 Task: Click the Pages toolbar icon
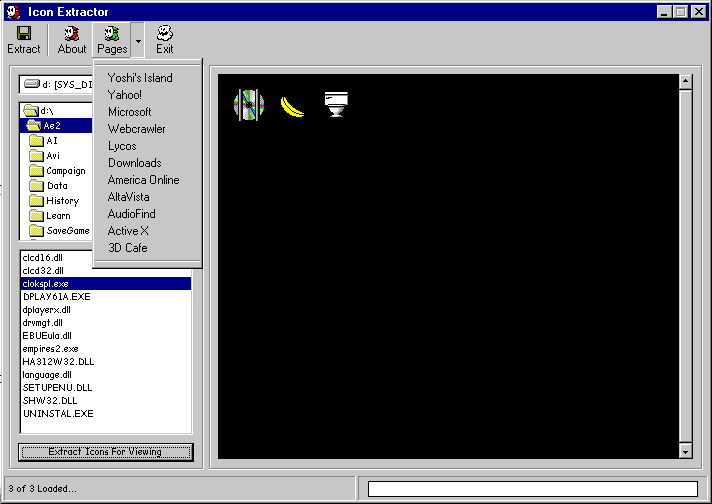[x=112, y=34]
